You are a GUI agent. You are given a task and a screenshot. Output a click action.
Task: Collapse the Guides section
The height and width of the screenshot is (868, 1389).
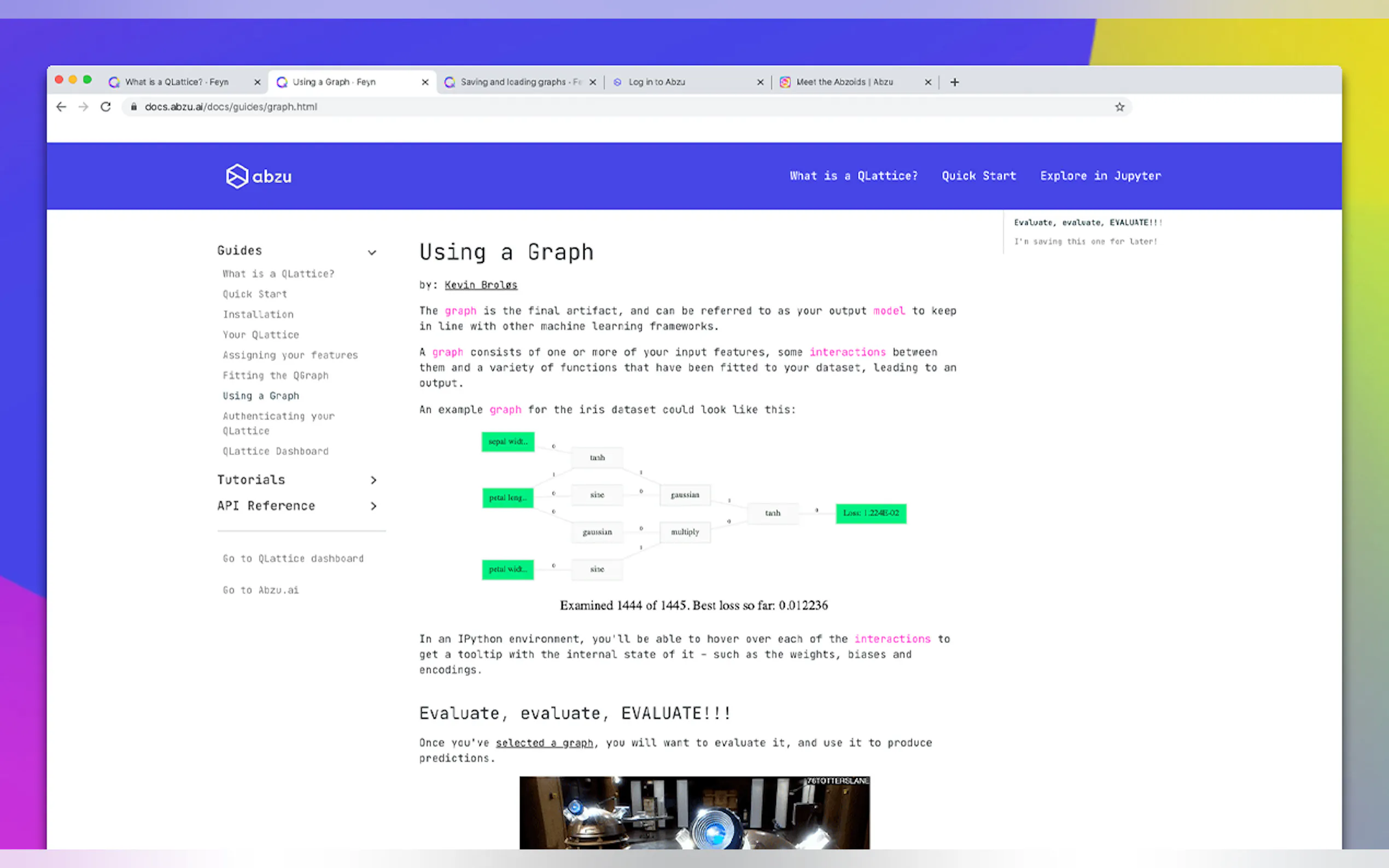[x=372, y=252]
